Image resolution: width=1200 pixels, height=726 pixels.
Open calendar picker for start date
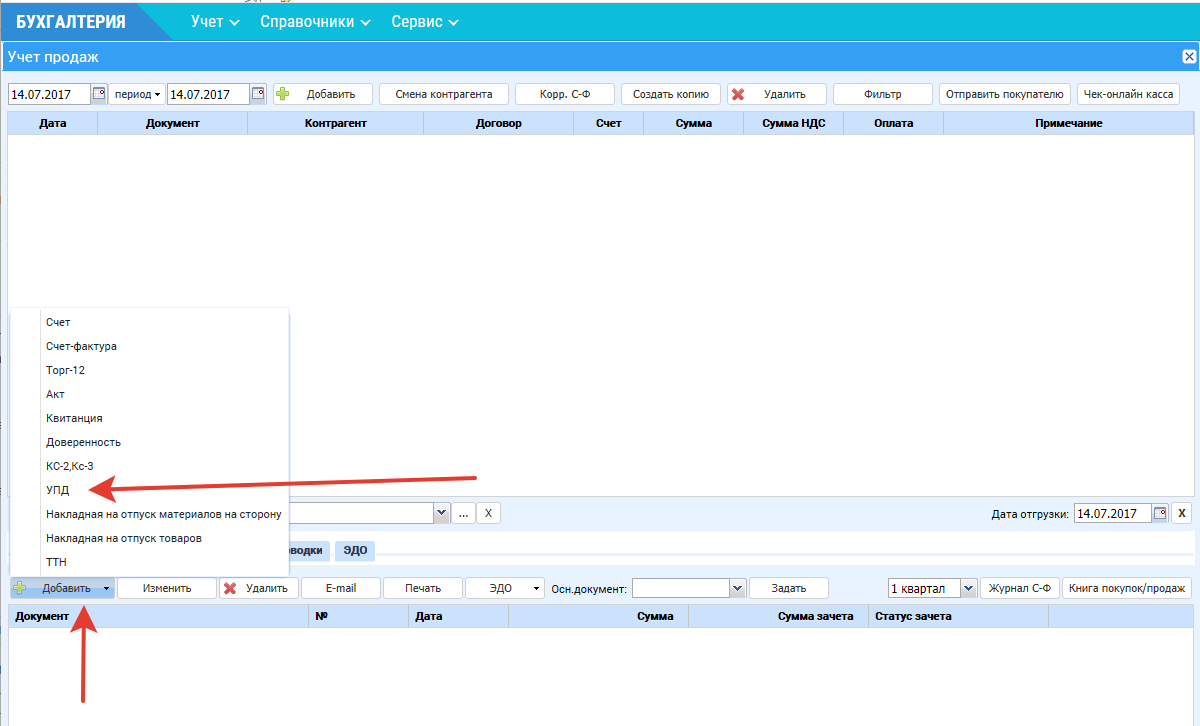[99, 94]
